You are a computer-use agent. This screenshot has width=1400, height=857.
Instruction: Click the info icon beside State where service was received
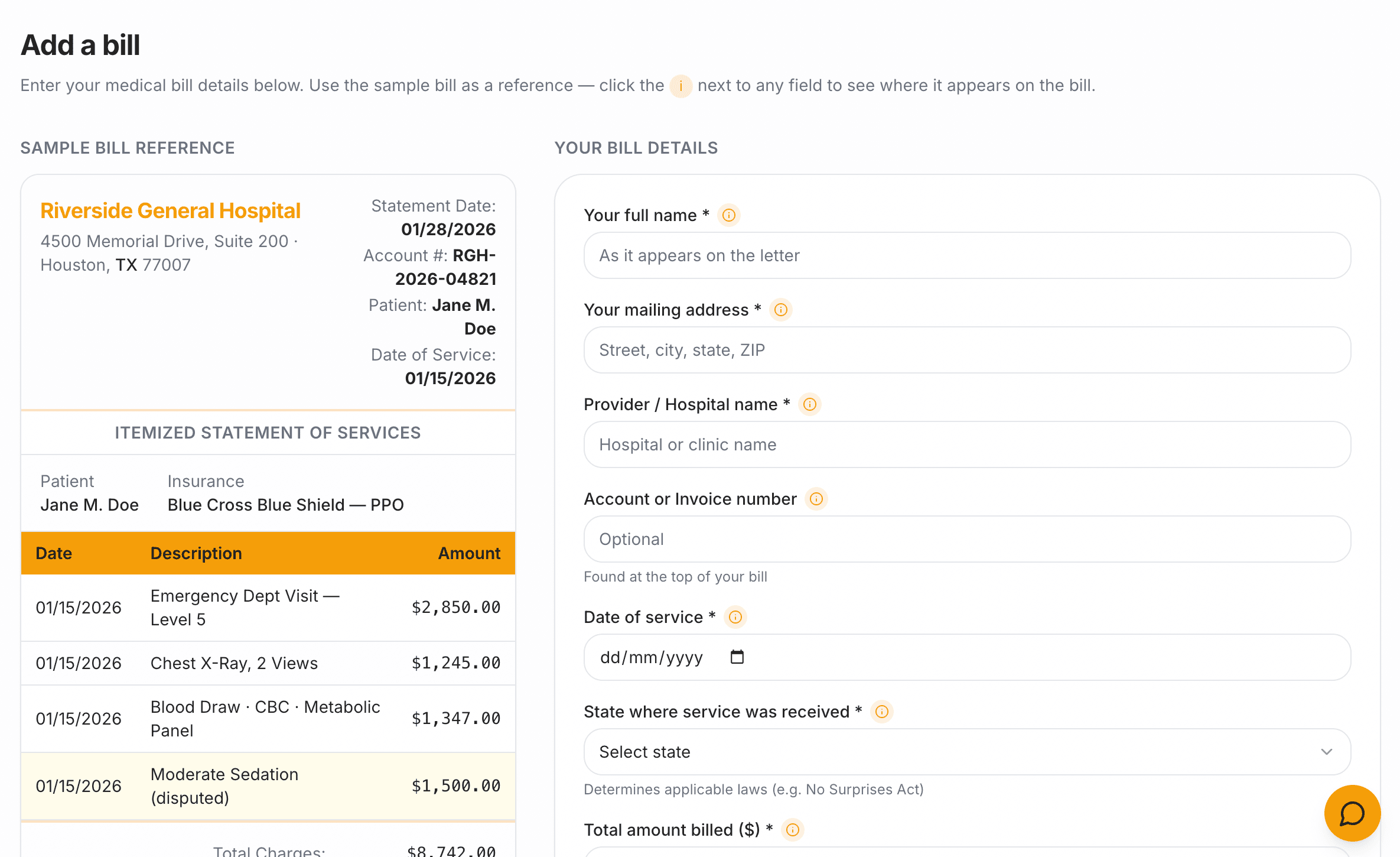(881, 712)
